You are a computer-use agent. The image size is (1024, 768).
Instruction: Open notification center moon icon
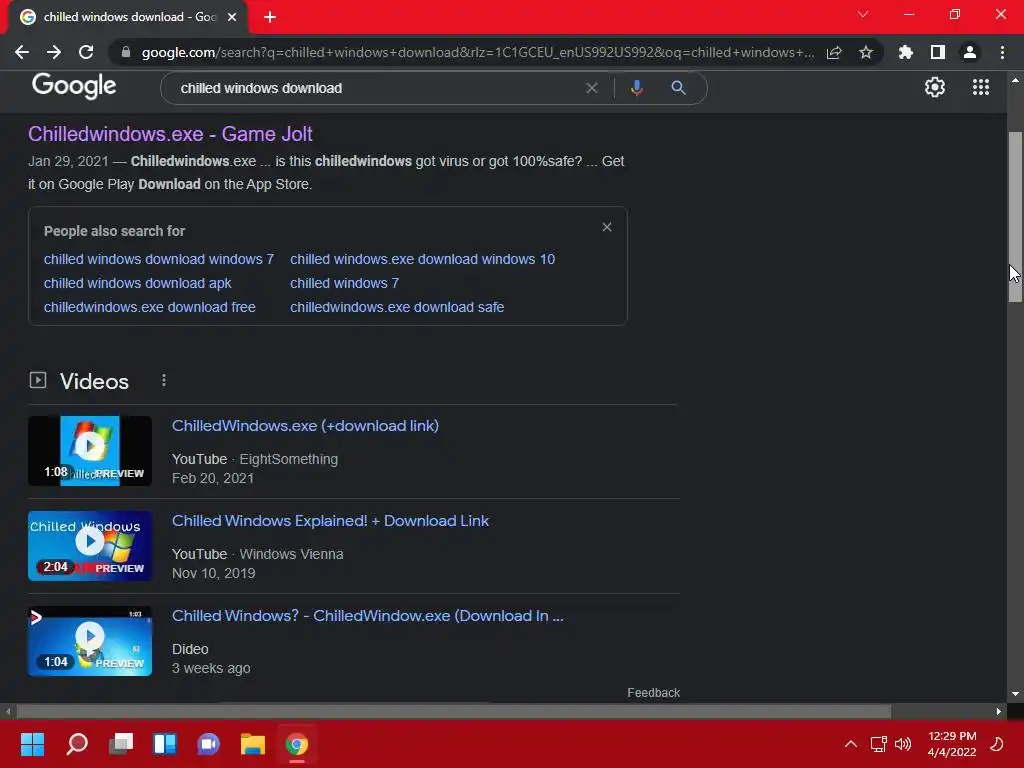pos(997,744)
